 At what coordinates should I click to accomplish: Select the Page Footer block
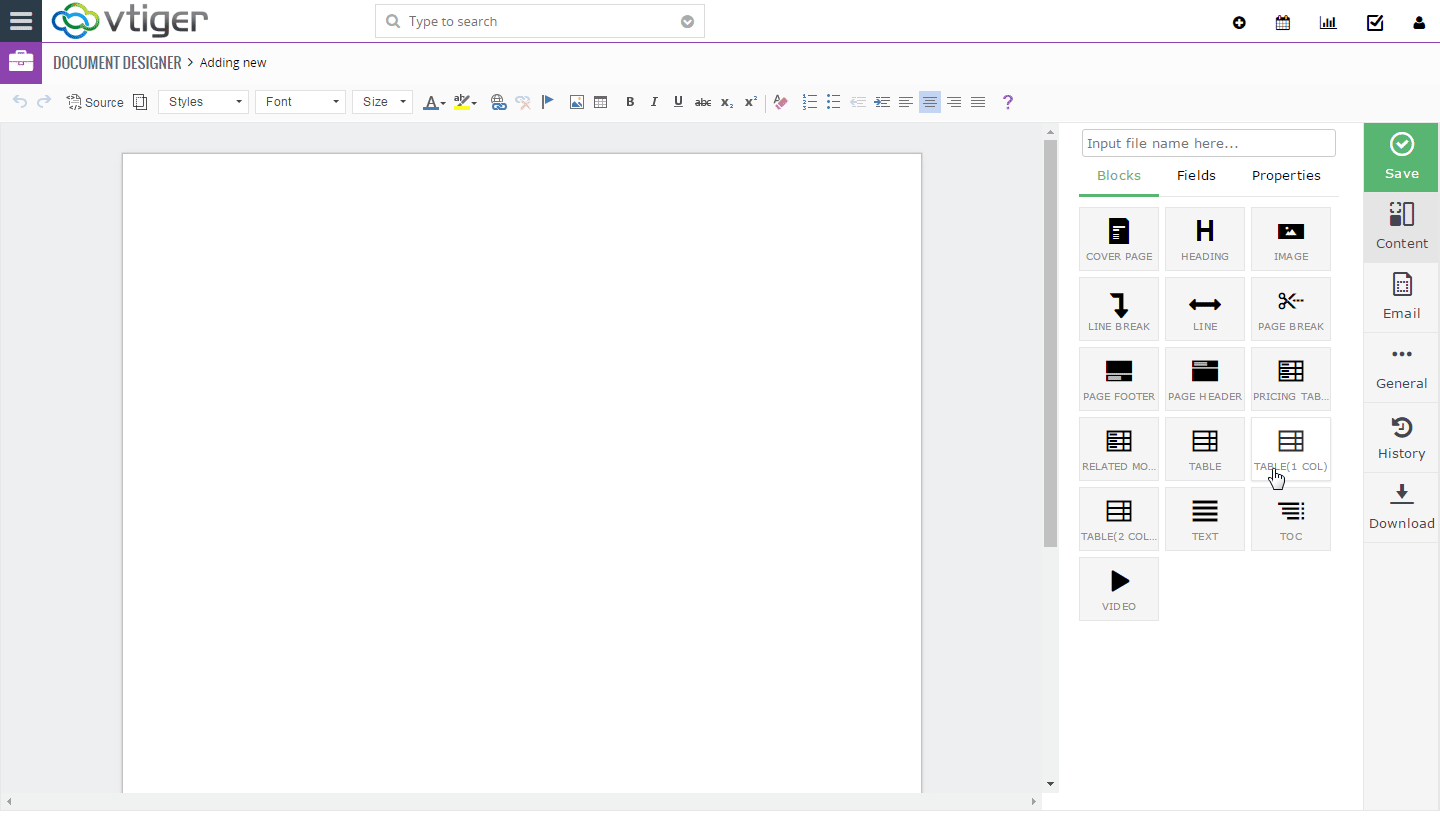pyautogui.click(x=1119, y=379)
